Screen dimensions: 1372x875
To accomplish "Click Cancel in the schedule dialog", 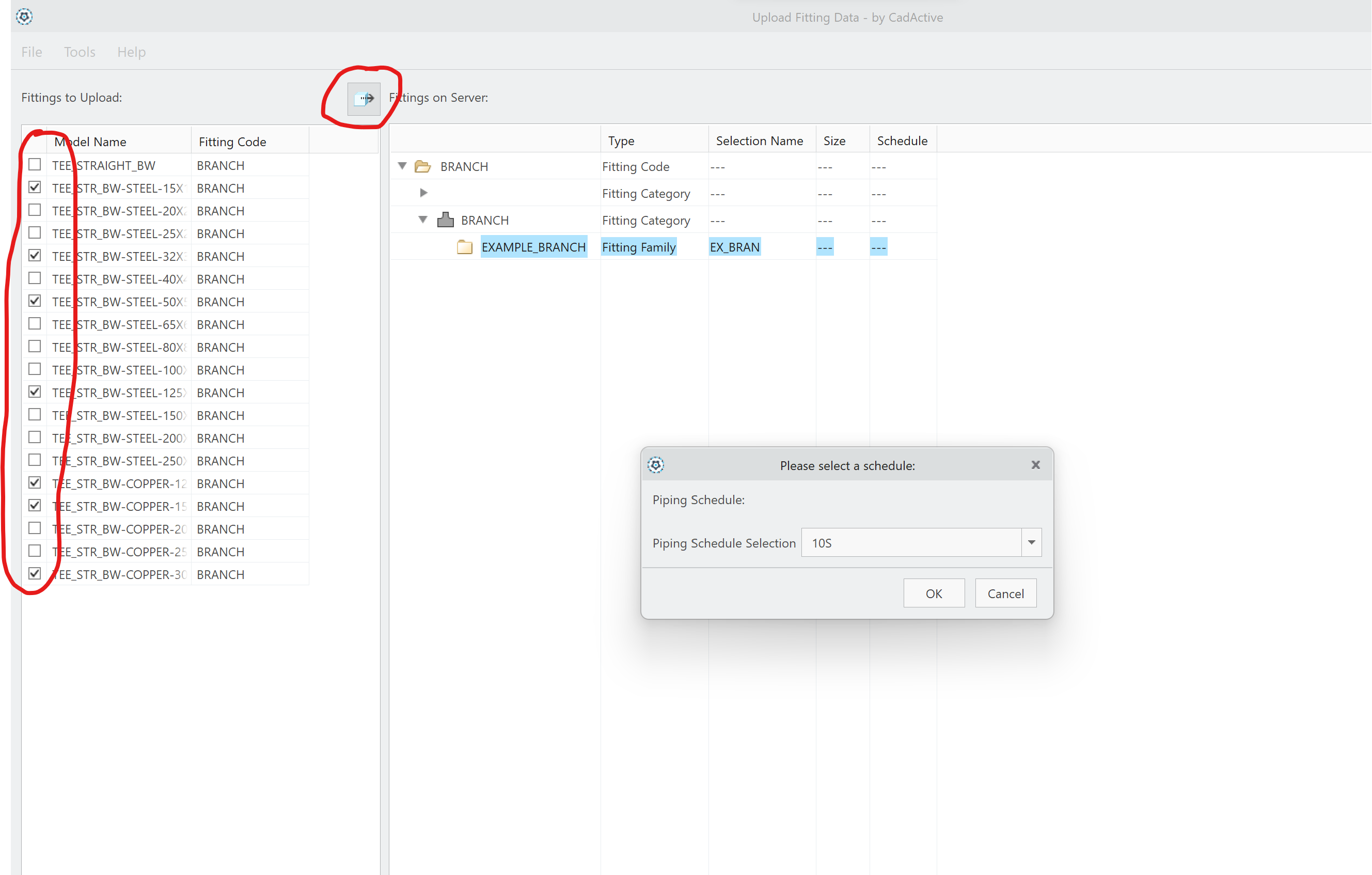I will pyautogui.click(x=1005, y=593).
